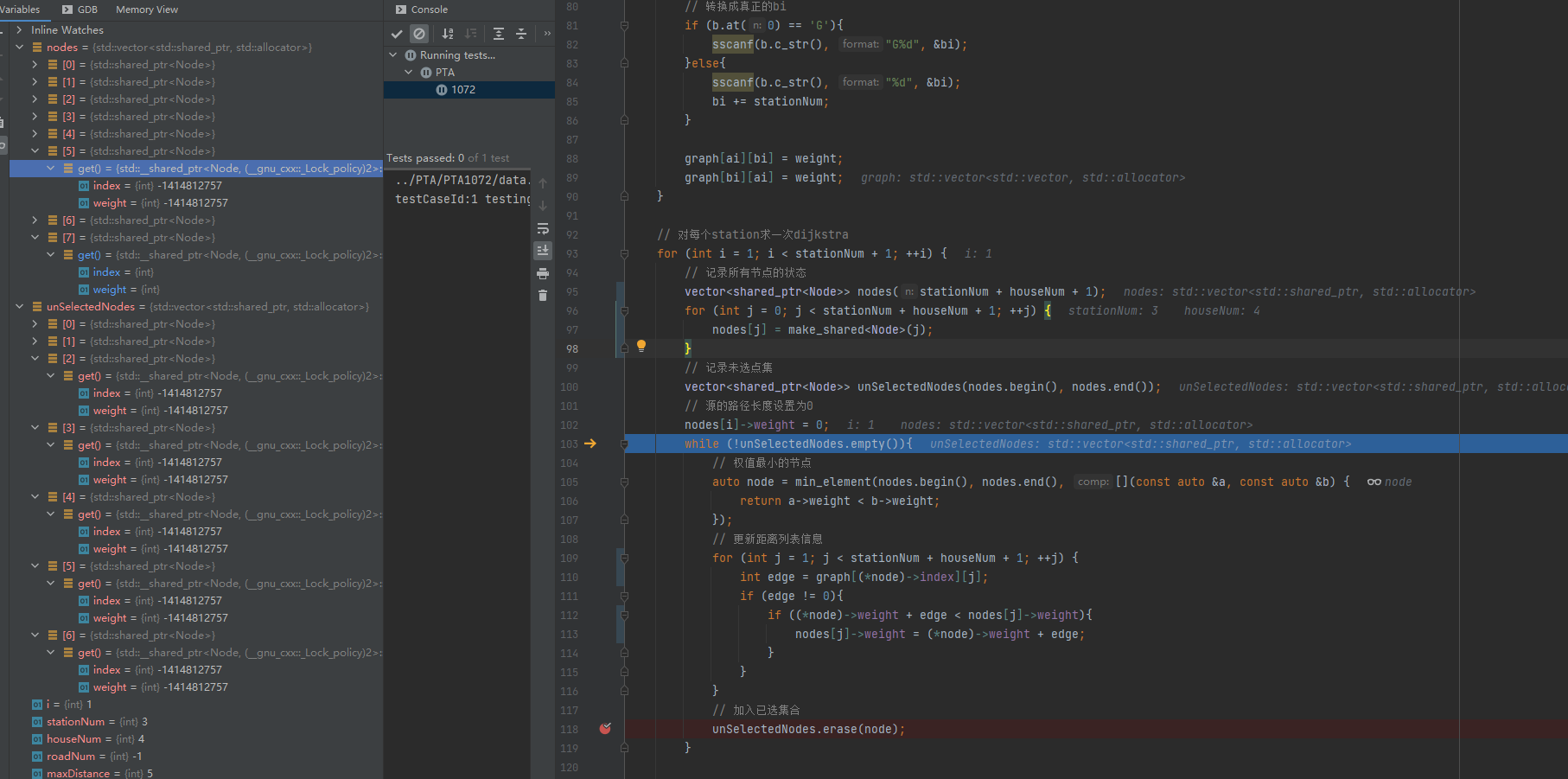Image resolution: width=1568 pixels, height=779 pixels.
Task: Collapse nodes element [7]
Action: click(x=35, y=238)
